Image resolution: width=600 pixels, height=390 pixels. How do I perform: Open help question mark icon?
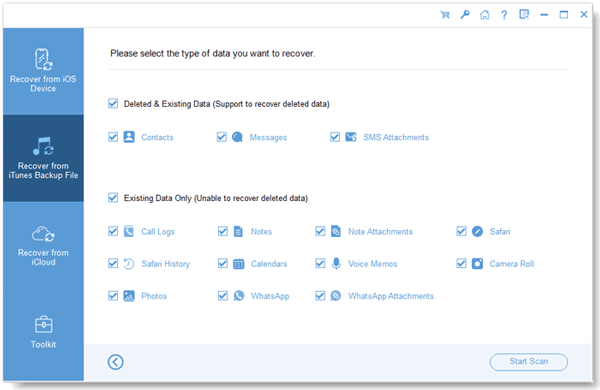(x=504, y=15)
